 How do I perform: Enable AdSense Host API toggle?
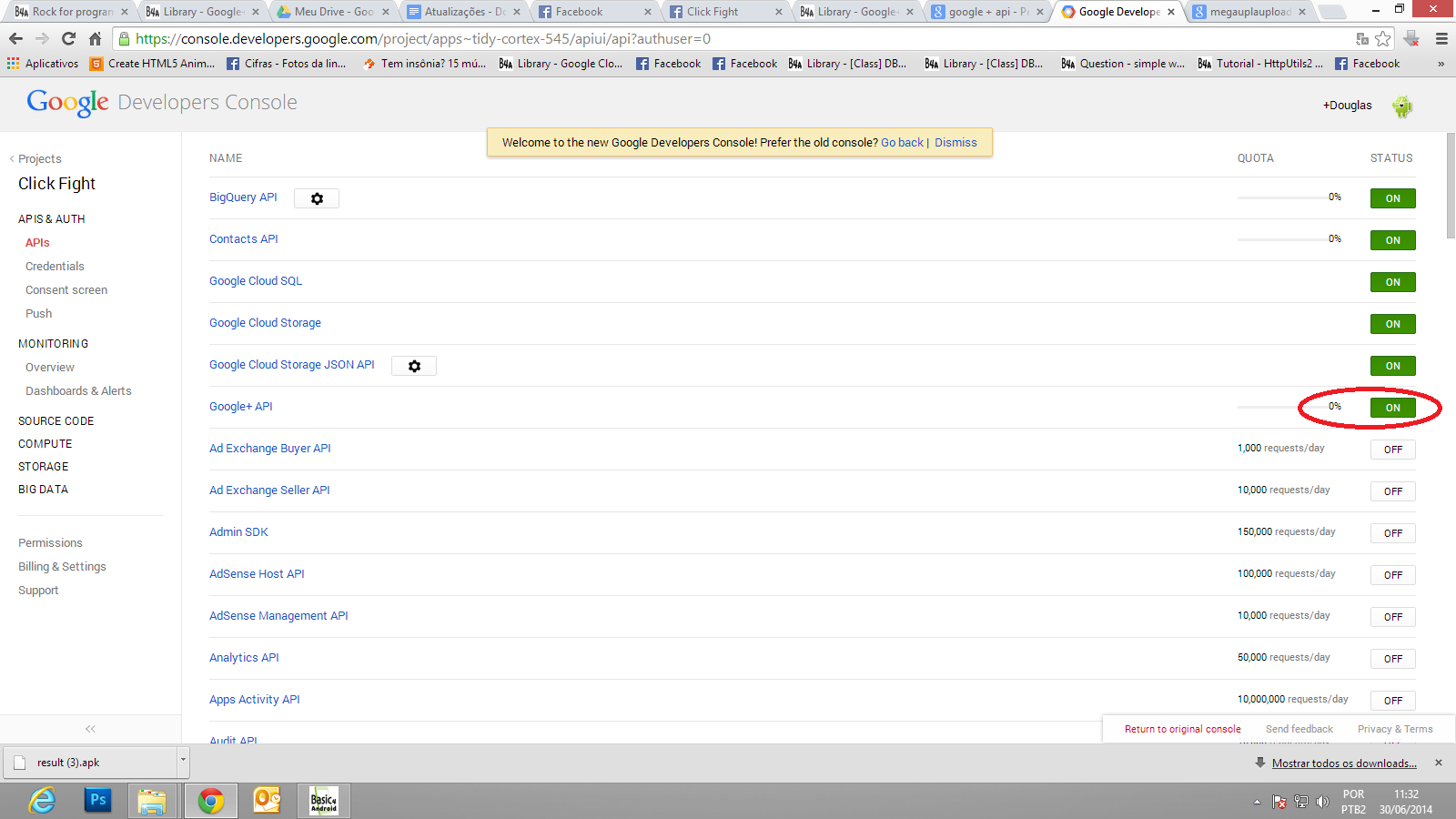tap(1392, 575)
